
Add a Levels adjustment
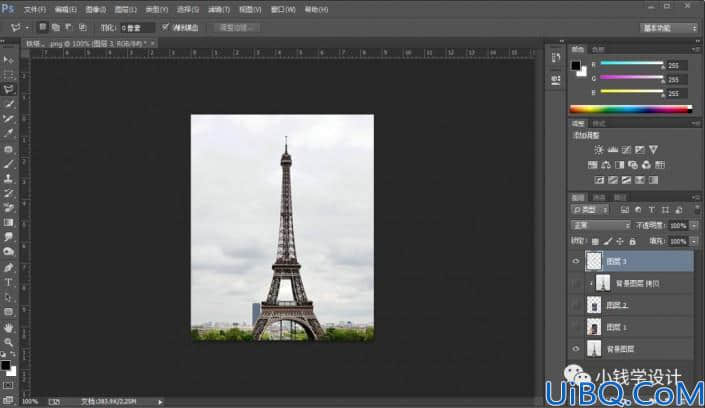(612, 150)
